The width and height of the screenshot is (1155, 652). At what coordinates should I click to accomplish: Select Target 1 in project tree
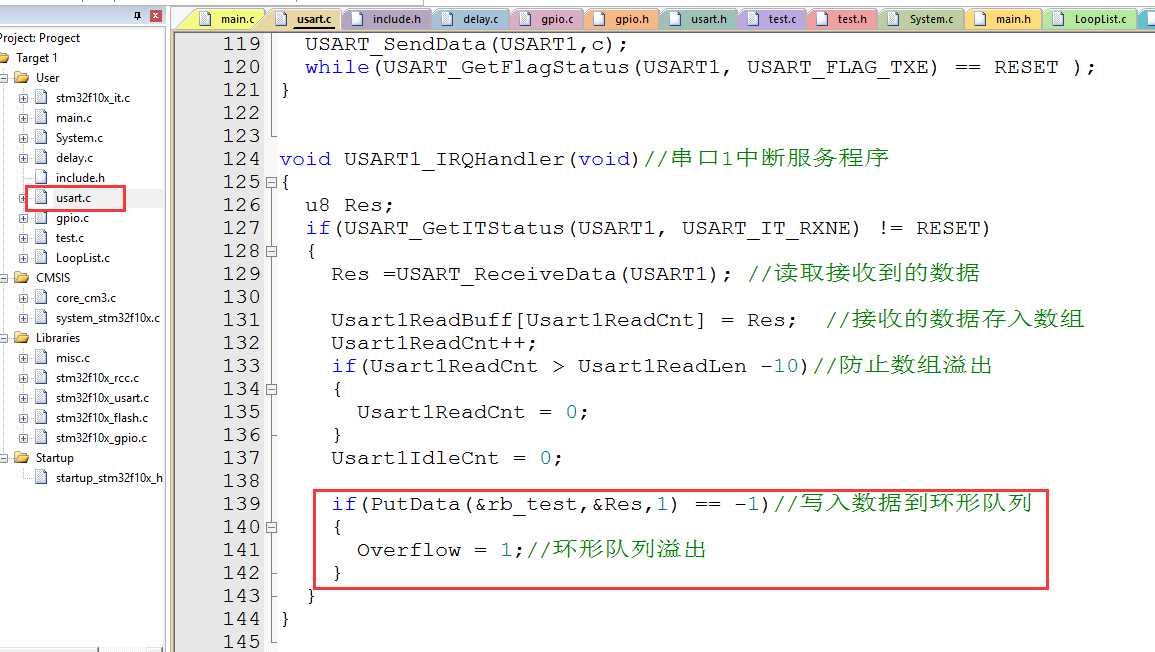click(x=36, y=58)
